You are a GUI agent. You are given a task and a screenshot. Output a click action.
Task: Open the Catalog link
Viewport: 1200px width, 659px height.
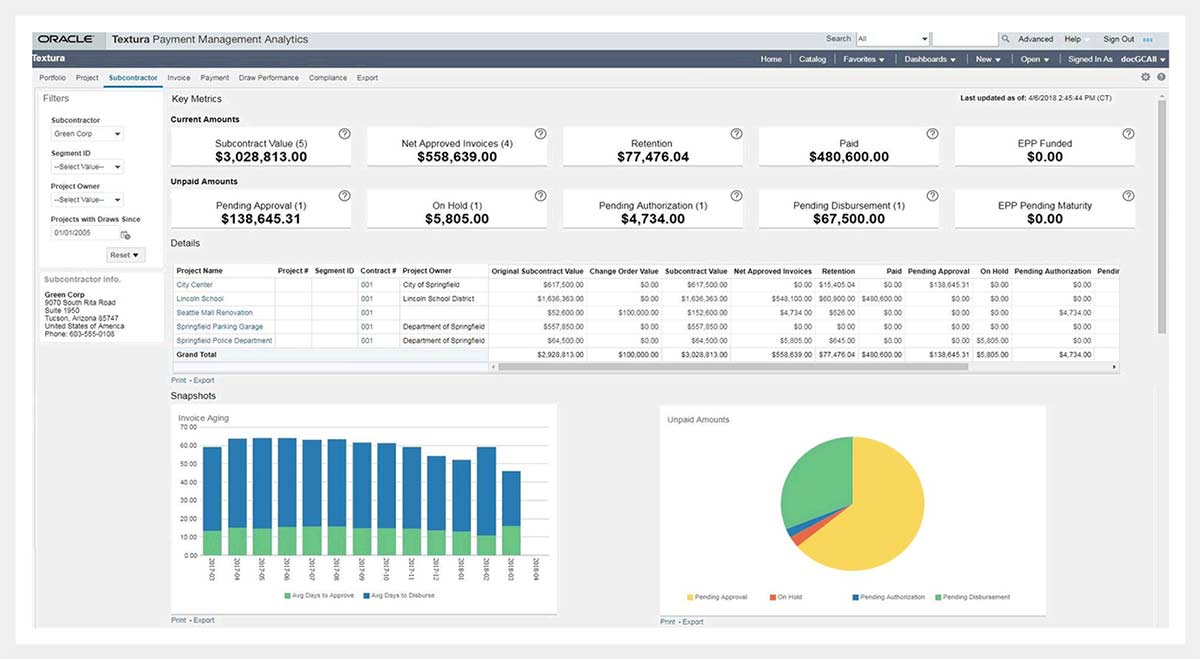click(x=813, y=59)
